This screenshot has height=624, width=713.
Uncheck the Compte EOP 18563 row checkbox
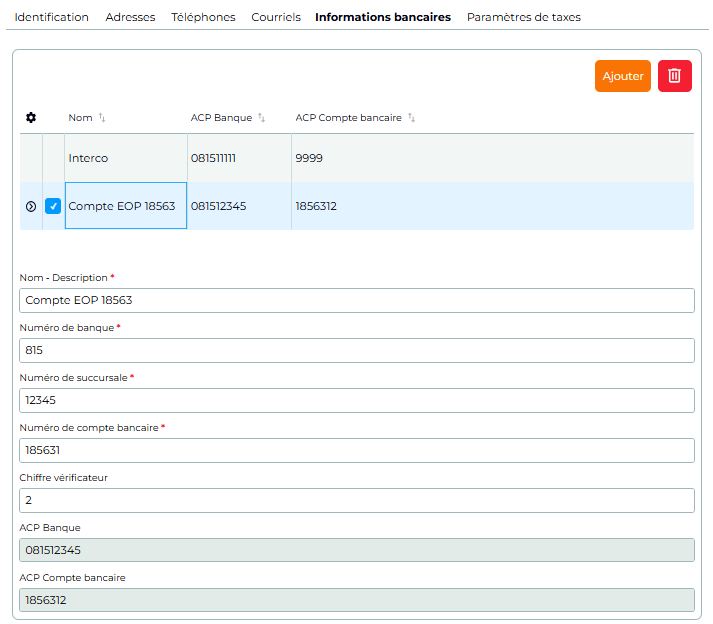click(53, 206)
